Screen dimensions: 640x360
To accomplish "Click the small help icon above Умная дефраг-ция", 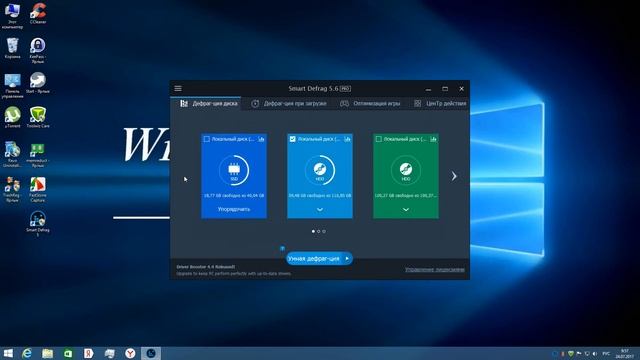I will tap(282, 248).
